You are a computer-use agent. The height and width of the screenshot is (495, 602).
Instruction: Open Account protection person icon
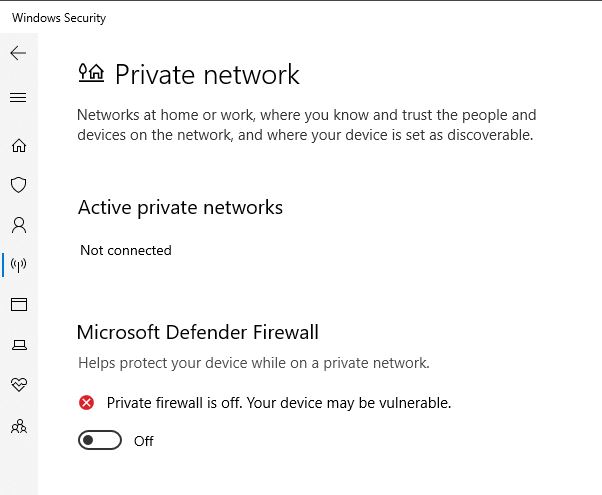click(x=18, y=225)
